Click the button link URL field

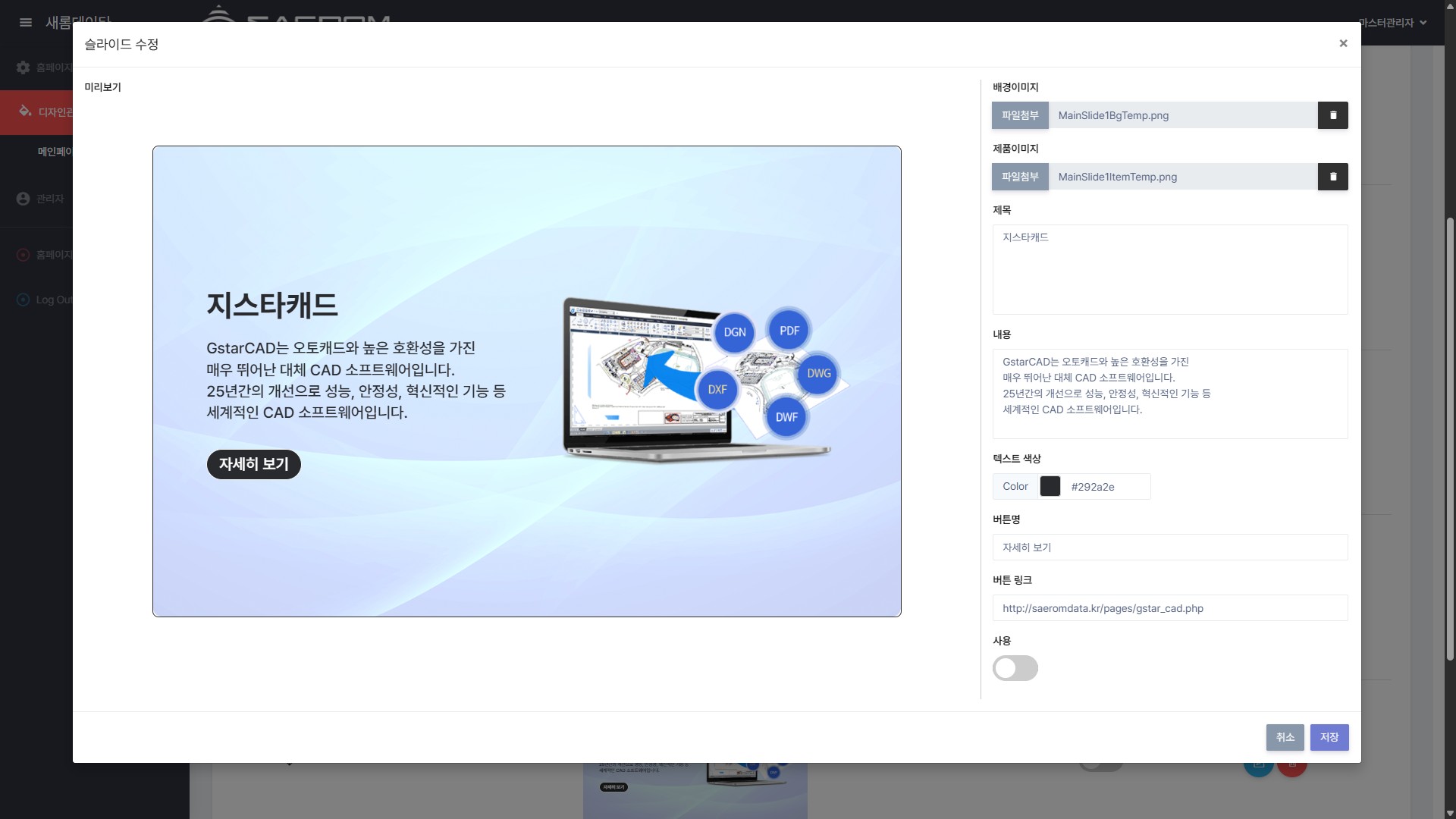[x=1169, y=608]
